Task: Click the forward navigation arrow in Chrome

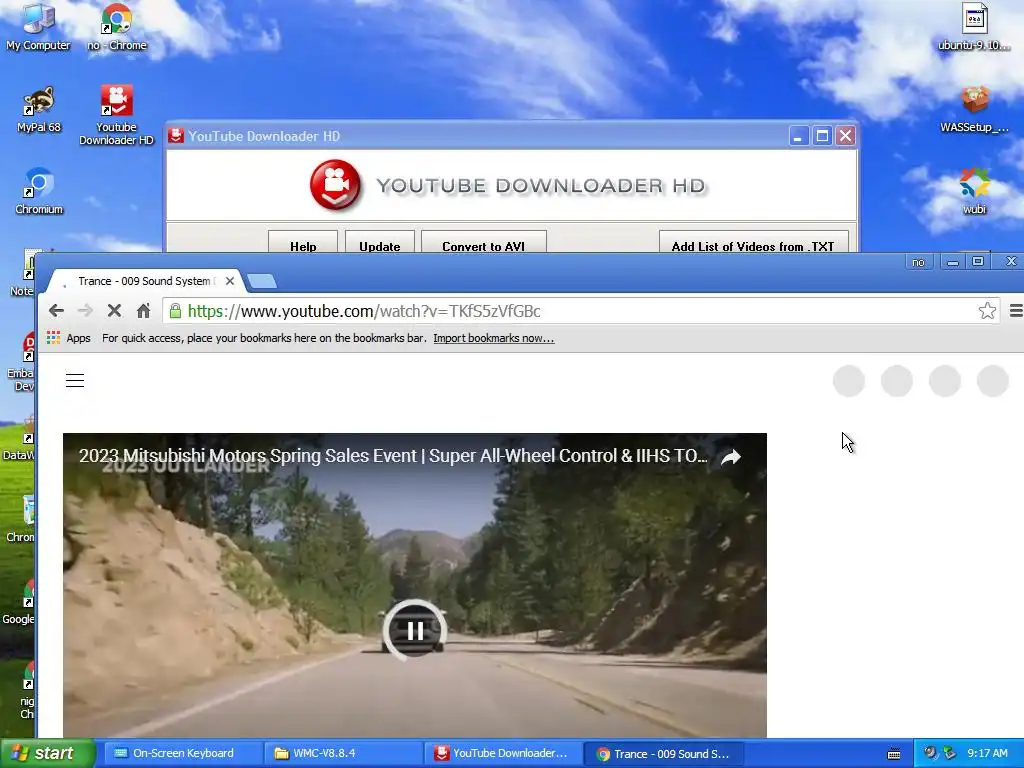Action: [86, 311]
